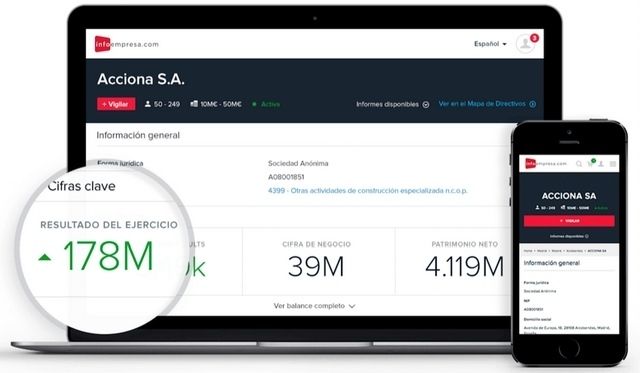640x373 pixels.
Task: Click the 4.119M Patrimonio Neto value
Action: point(464,266)
